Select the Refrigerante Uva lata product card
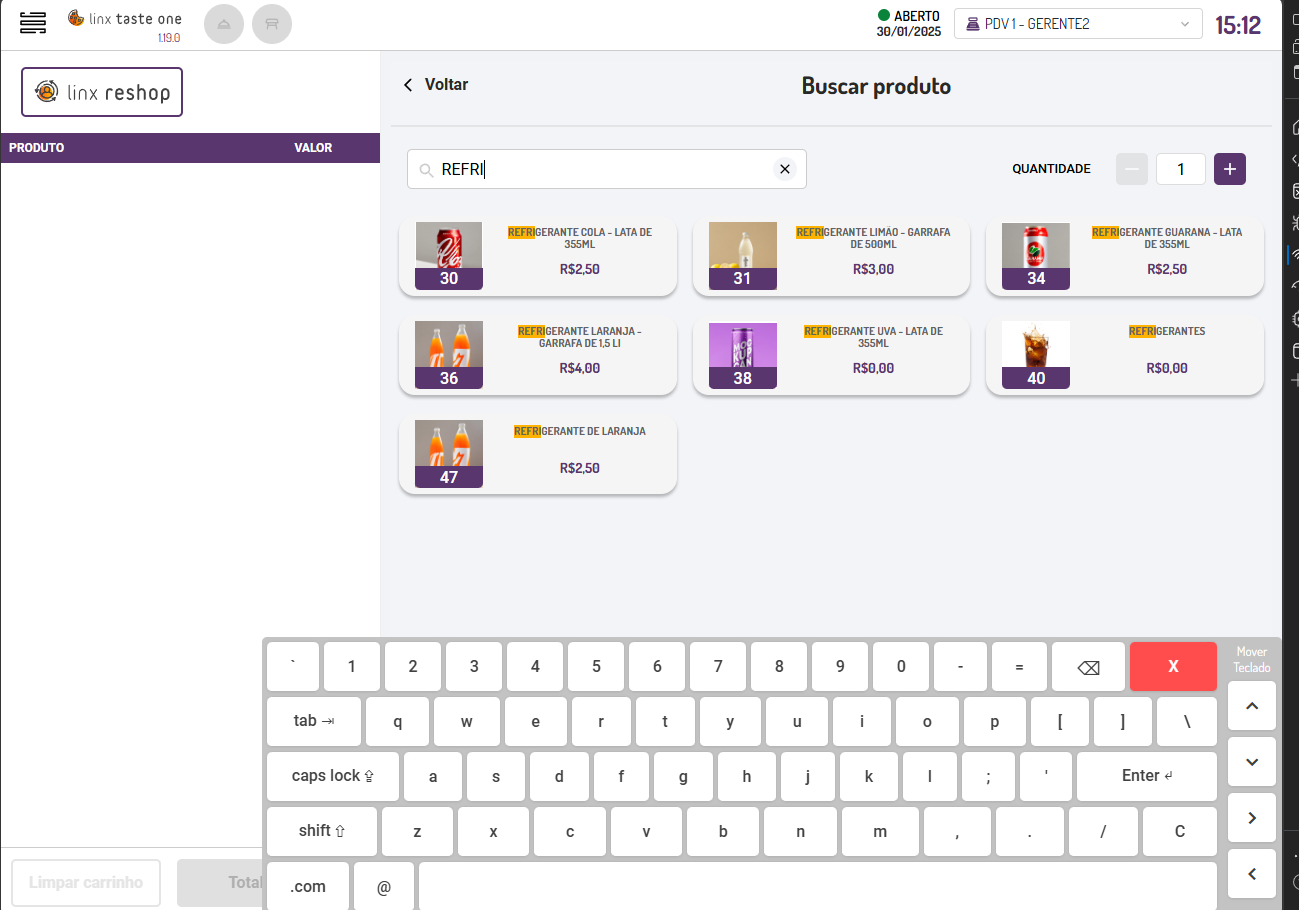This screenshot has height=910, width=1299. [x=831, y=356]
